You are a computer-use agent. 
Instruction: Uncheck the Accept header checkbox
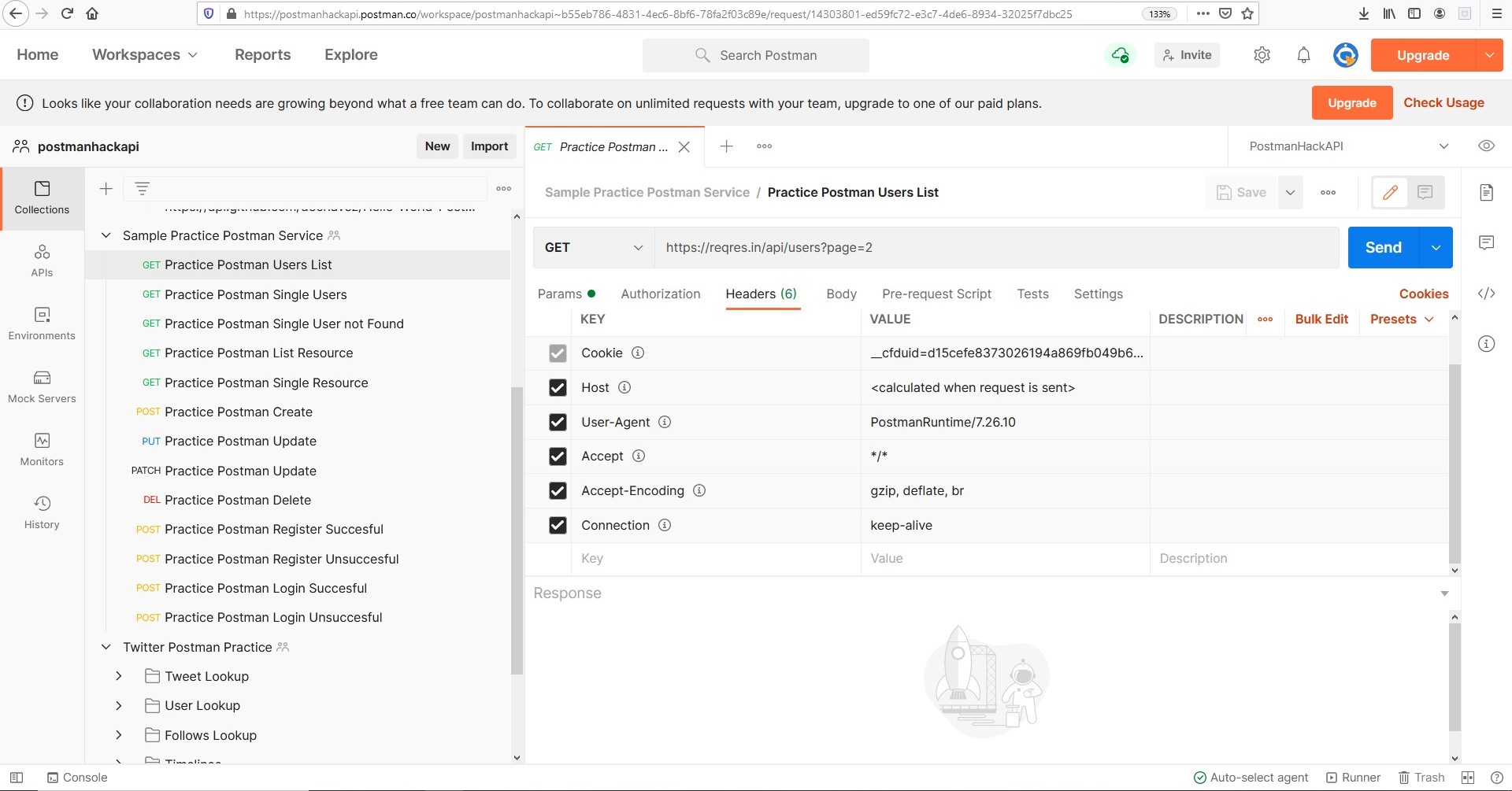coord(558,456)
